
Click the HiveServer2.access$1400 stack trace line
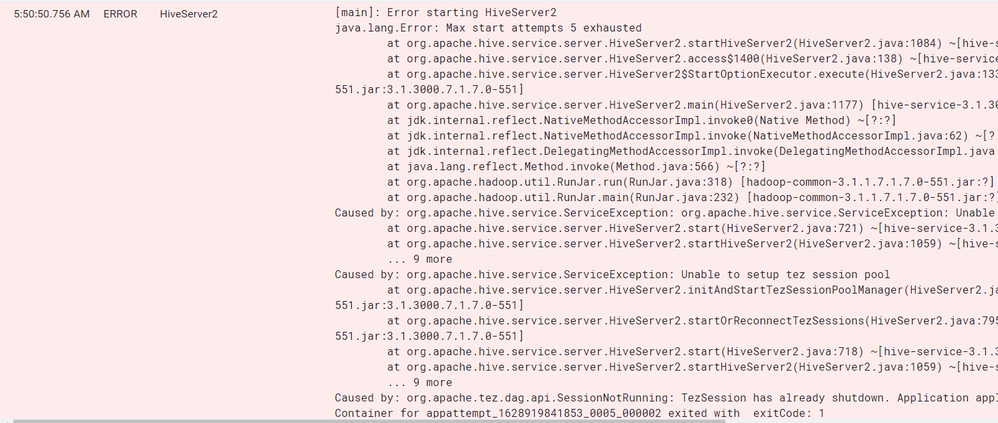click(692, 59)
